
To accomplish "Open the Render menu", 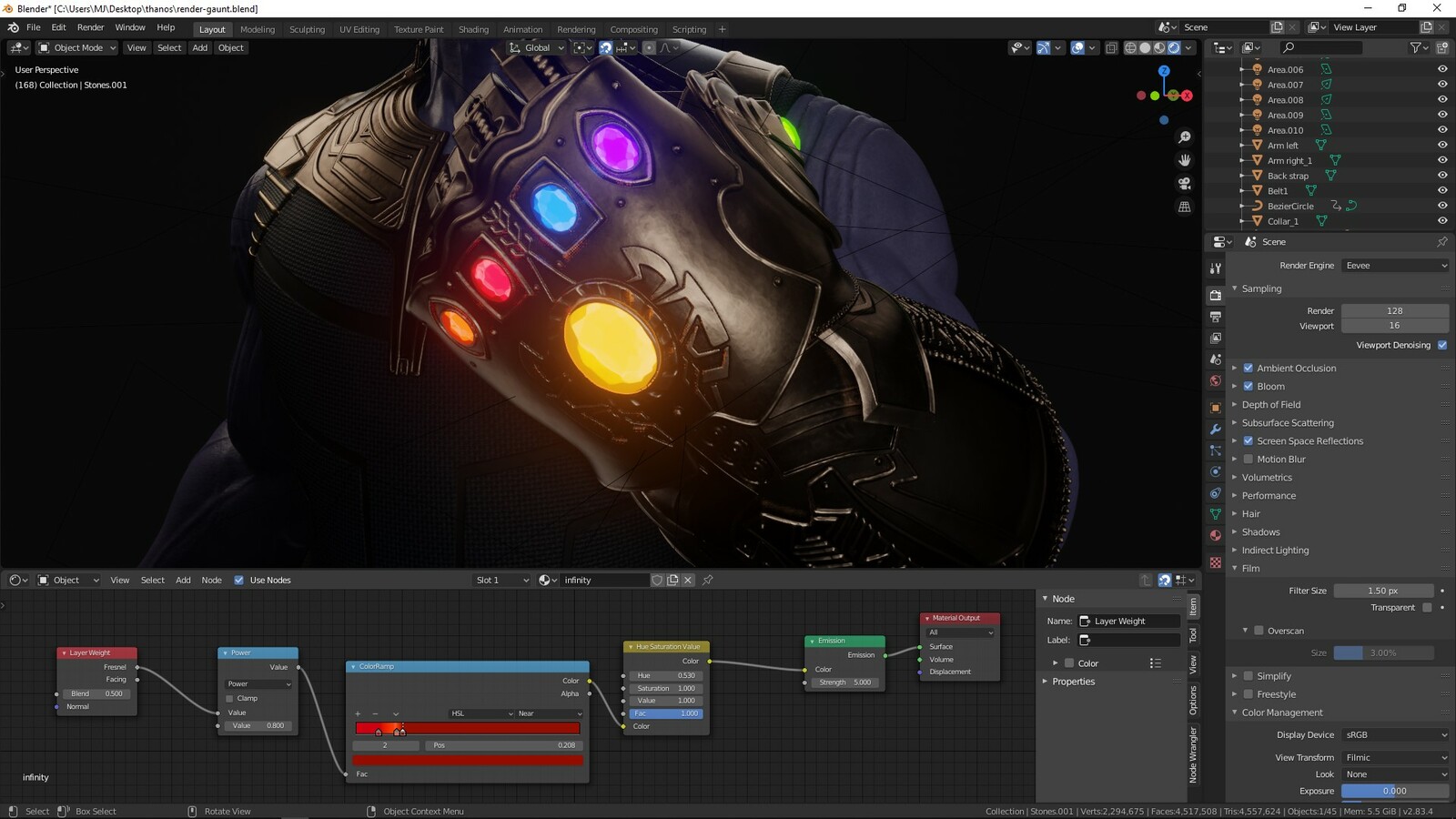I will tap(90, 27).
